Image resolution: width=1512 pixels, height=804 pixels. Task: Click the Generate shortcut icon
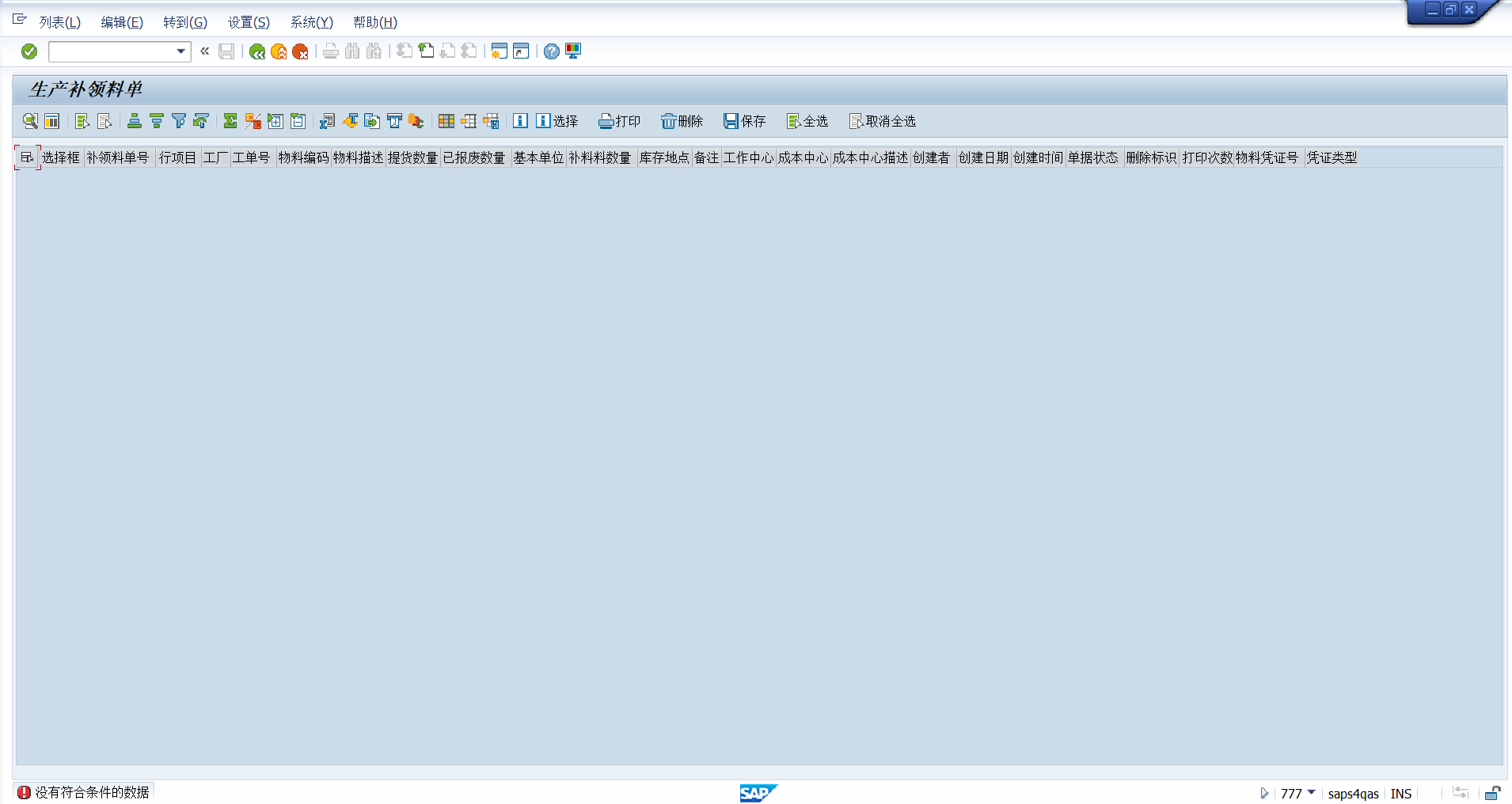521,51
